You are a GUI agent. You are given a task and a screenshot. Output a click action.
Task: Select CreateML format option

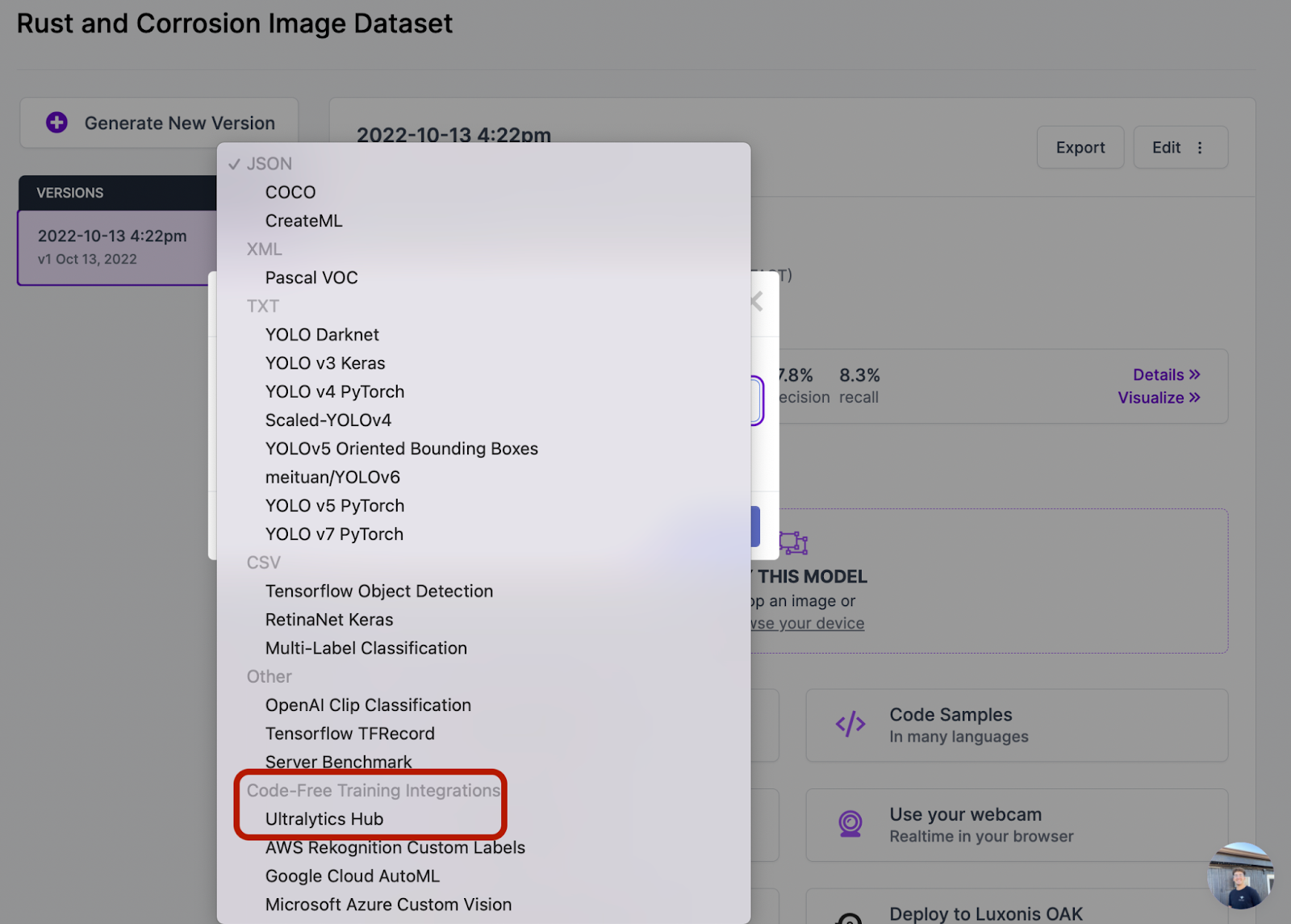click(304, 220)
